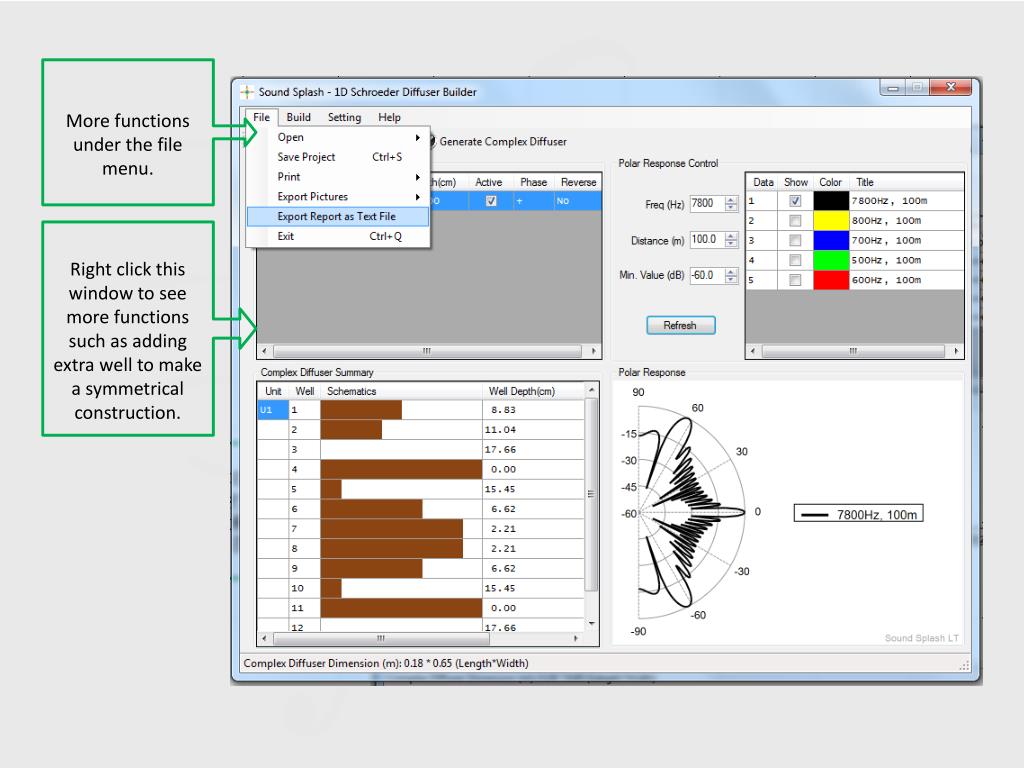The image size is (1024, 768).
Task: Click the Freq (Hz) input field
Action: point(707,204)
